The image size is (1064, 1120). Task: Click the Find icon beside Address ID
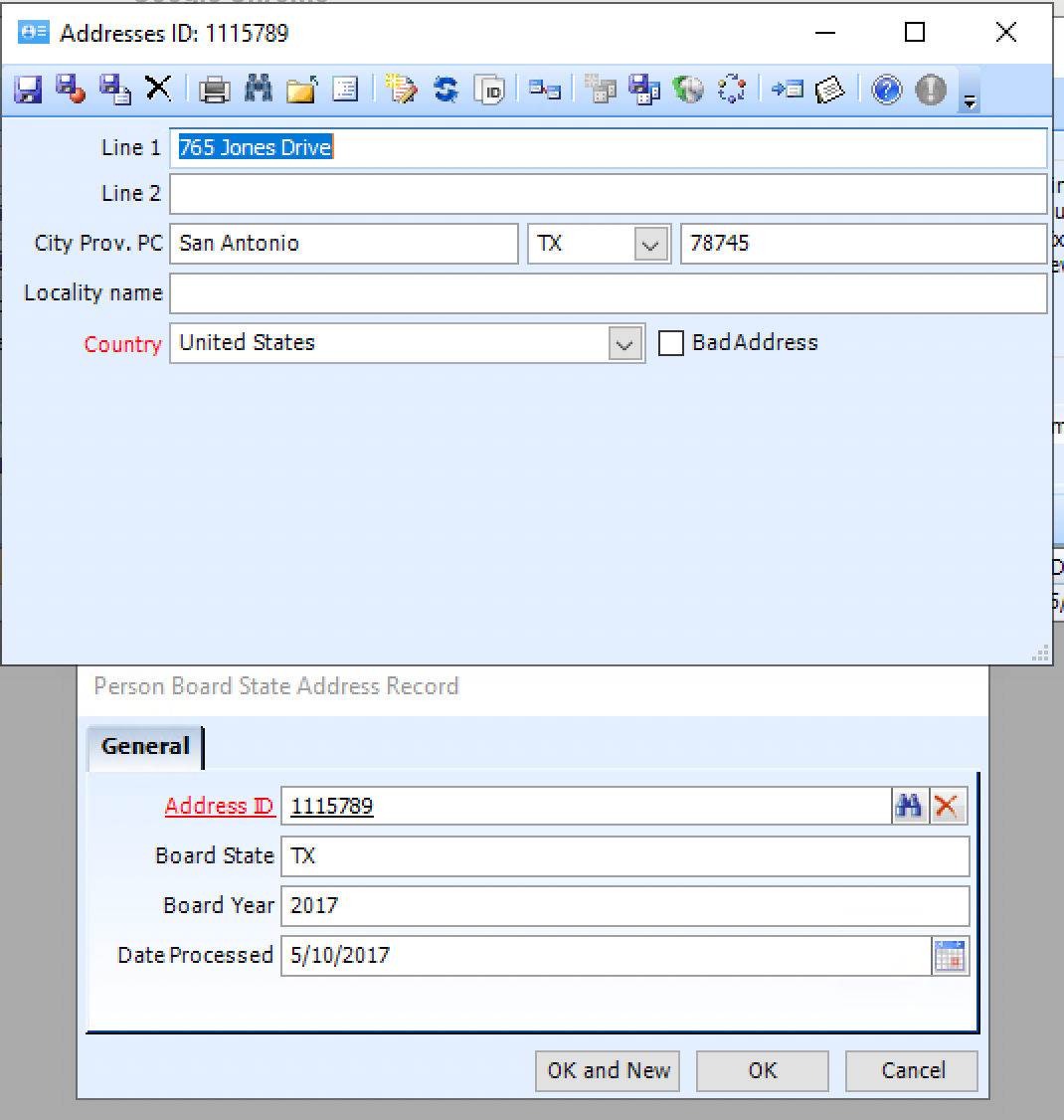[x=909, y=806]
